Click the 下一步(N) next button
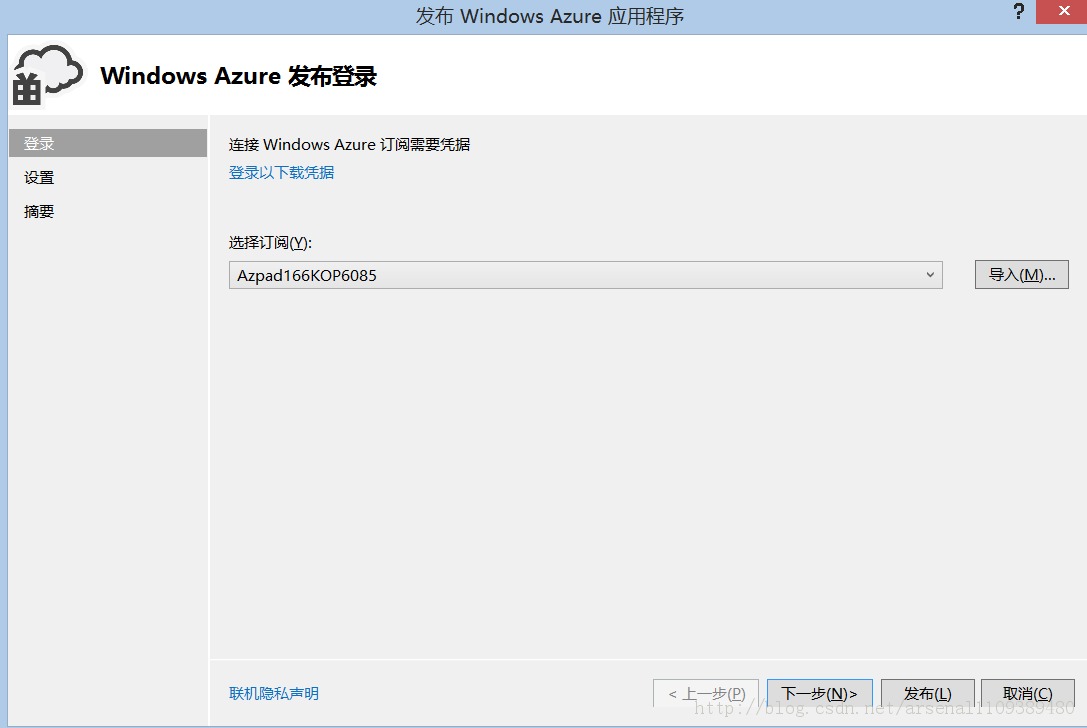The image size is (1087, 728). (819, 693)
